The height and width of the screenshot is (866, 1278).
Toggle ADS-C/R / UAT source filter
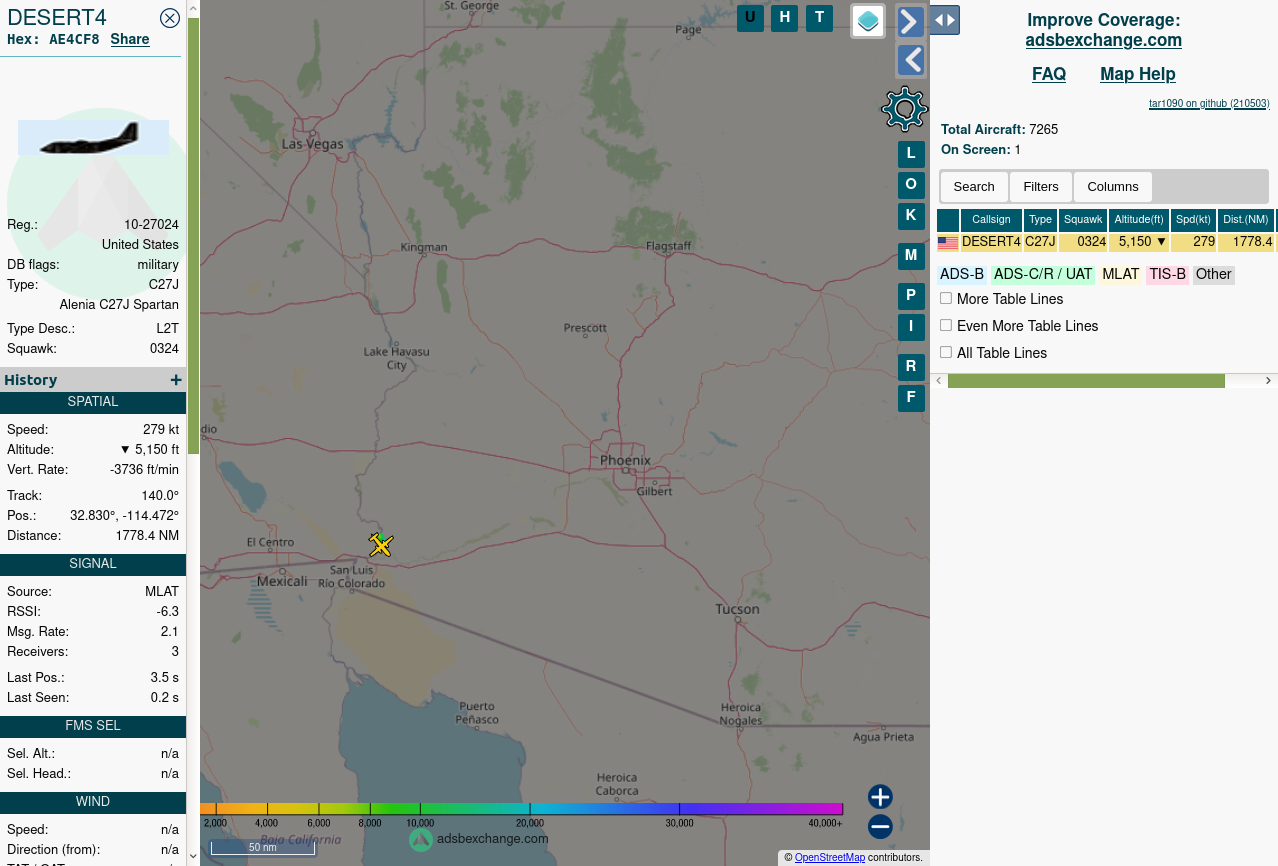tap(1043, 274)
